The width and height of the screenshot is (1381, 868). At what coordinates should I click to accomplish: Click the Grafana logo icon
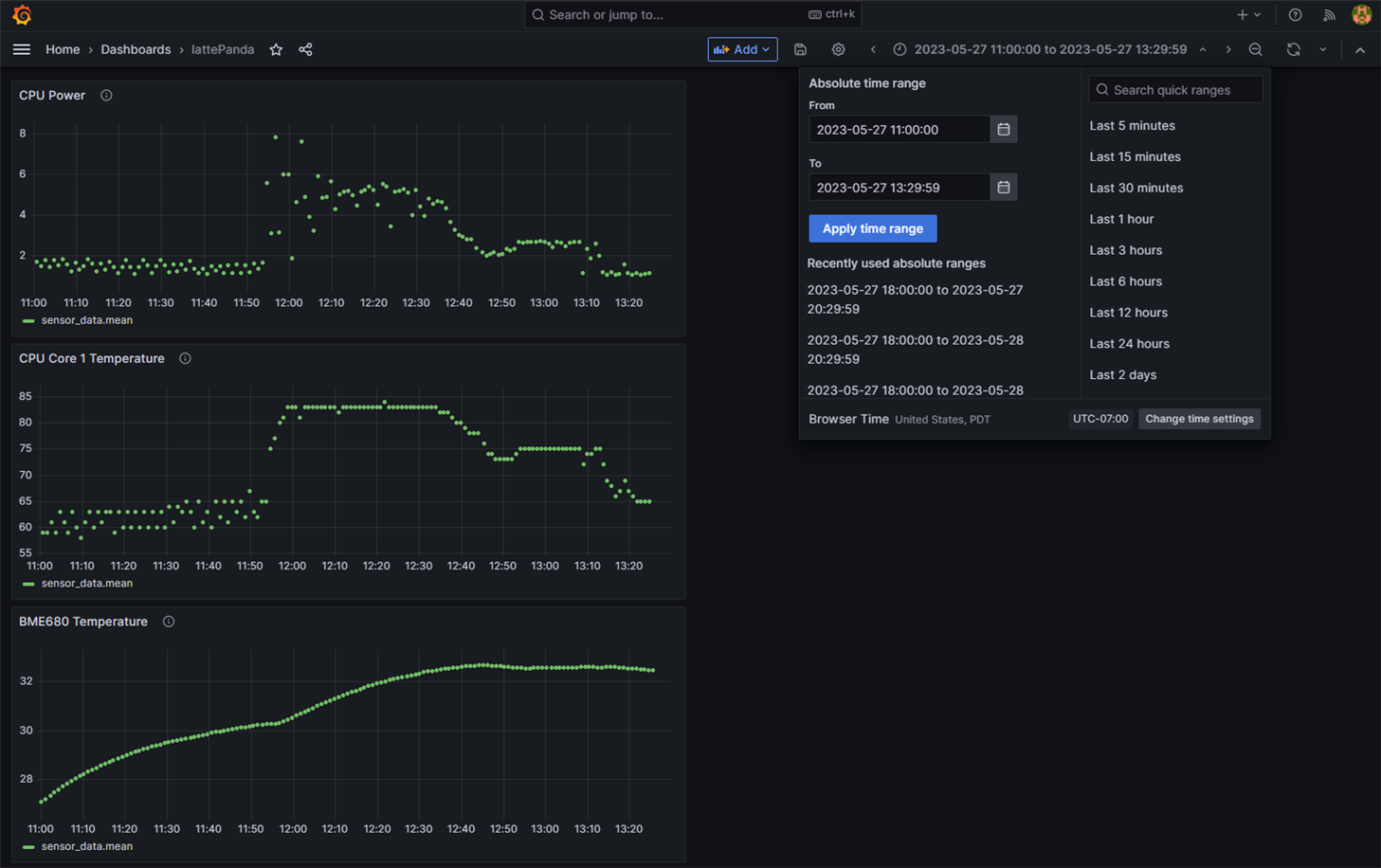22,15
